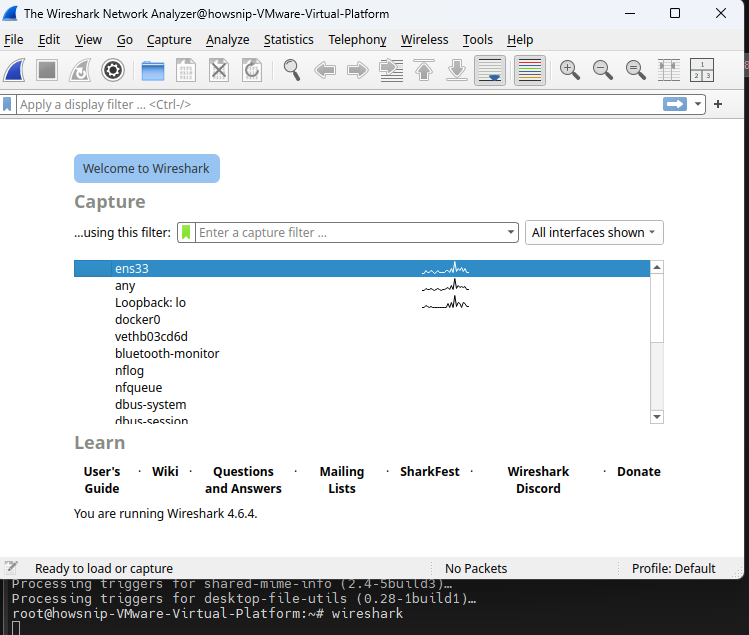This screenshot has height=635, width=749.
Task: Click the Stop capturing packets icon
Action: coord(47,70)
